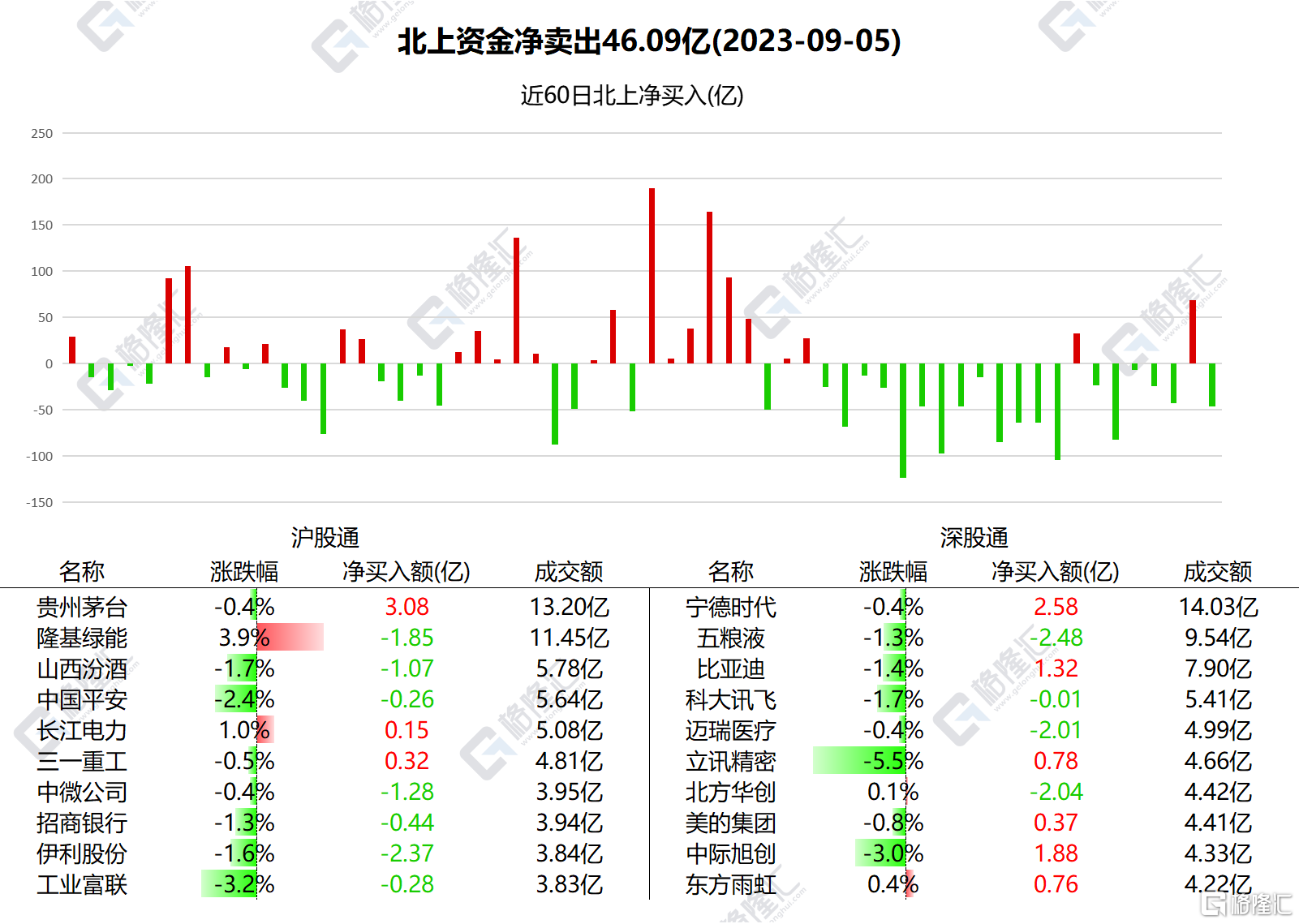Switch to the 深股通 section heading
Viewport: 1299px width, 924px height.
974,537
